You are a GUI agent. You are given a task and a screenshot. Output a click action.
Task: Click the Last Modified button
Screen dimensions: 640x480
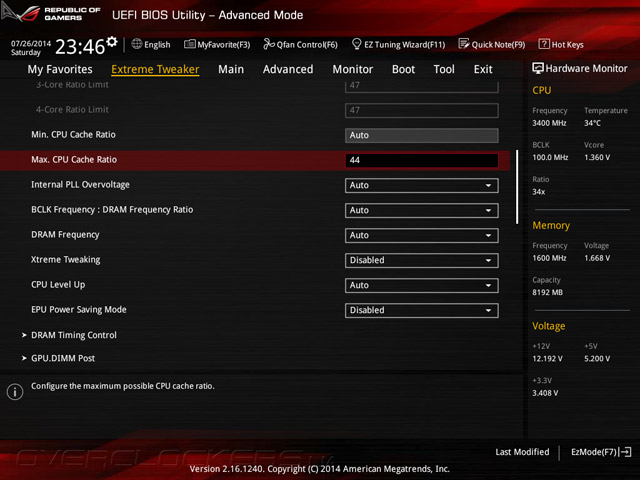click(522, 452)
